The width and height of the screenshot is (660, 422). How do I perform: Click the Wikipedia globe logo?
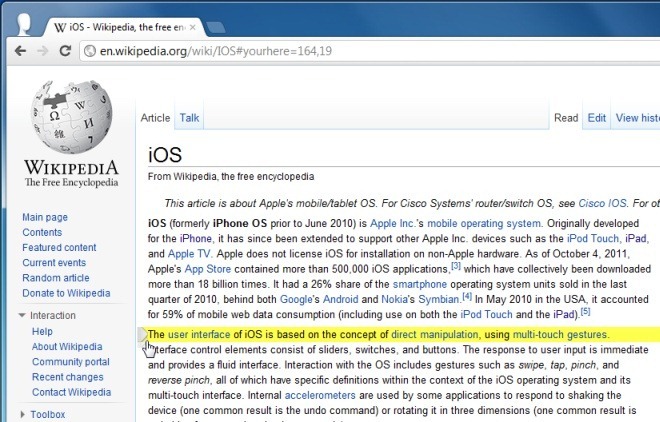tap(72, 117)
